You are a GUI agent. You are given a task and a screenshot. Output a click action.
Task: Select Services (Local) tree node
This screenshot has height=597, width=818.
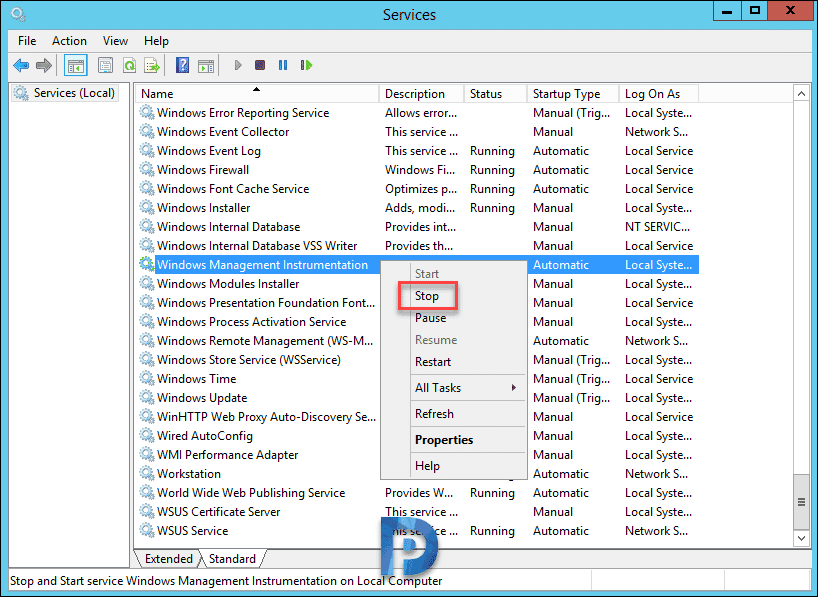(x=65, y=93)
